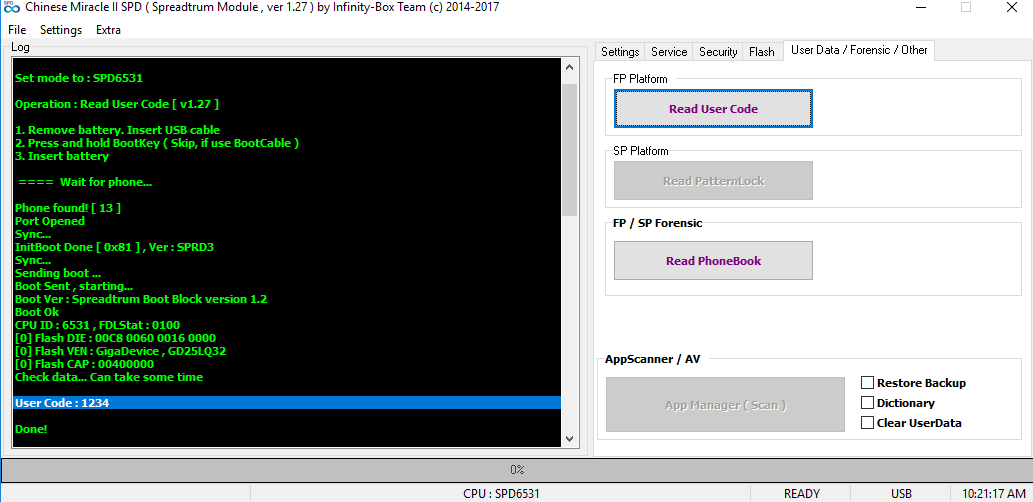Image resolution: width=1033 pixels, height=502 pixels.
Task: Click the App Manager ( Scan ) button
Action: click(x=725, y=405)
